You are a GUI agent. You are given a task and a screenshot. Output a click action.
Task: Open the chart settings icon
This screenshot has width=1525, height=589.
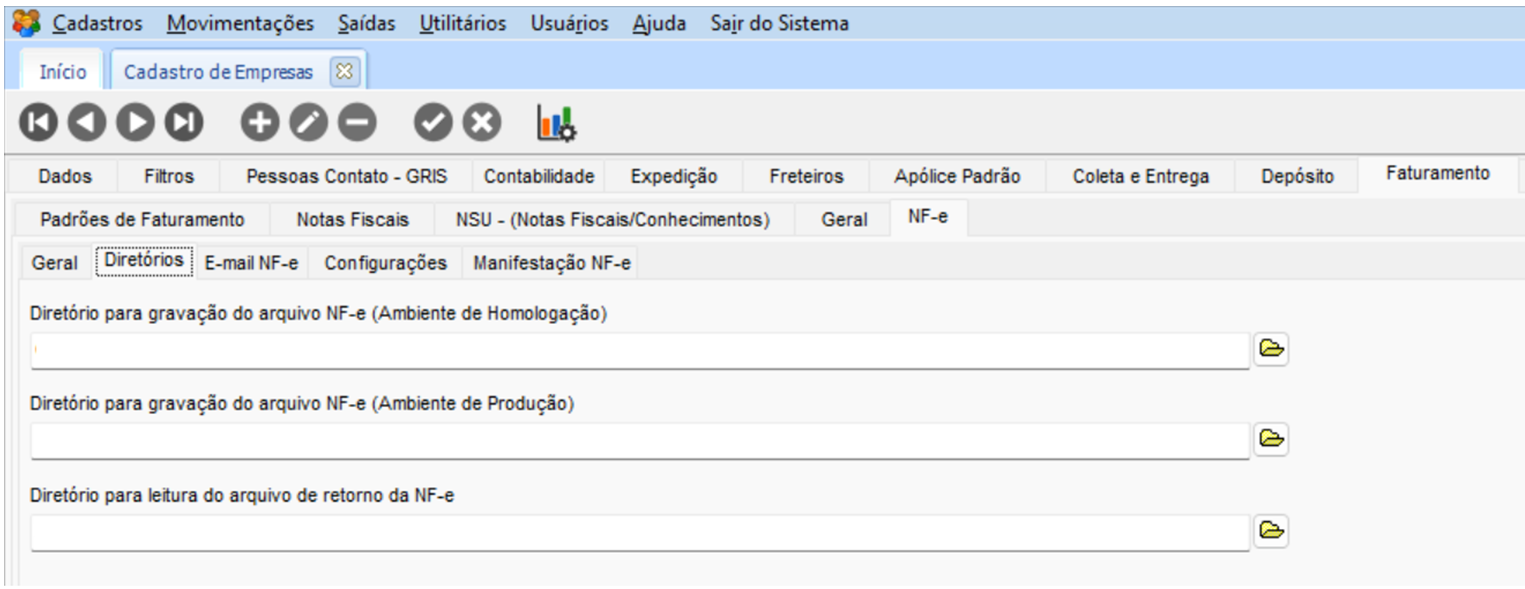click(x=556, y=122)
